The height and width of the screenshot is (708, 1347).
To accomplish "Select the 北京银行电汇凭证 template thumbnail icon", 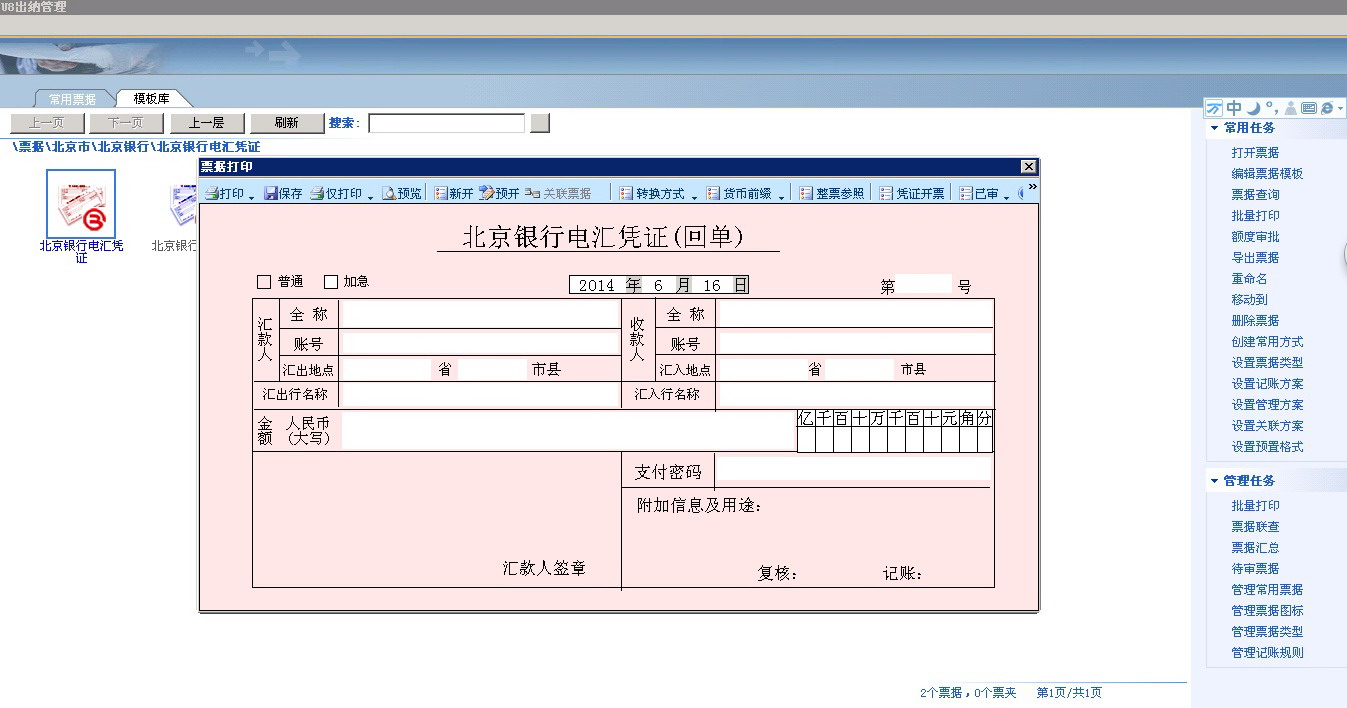I will [81, 204].
